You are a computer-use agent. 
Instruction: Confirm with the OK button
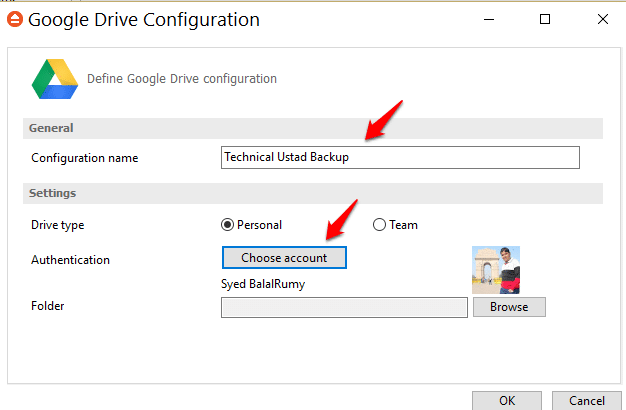coord(507,400)
